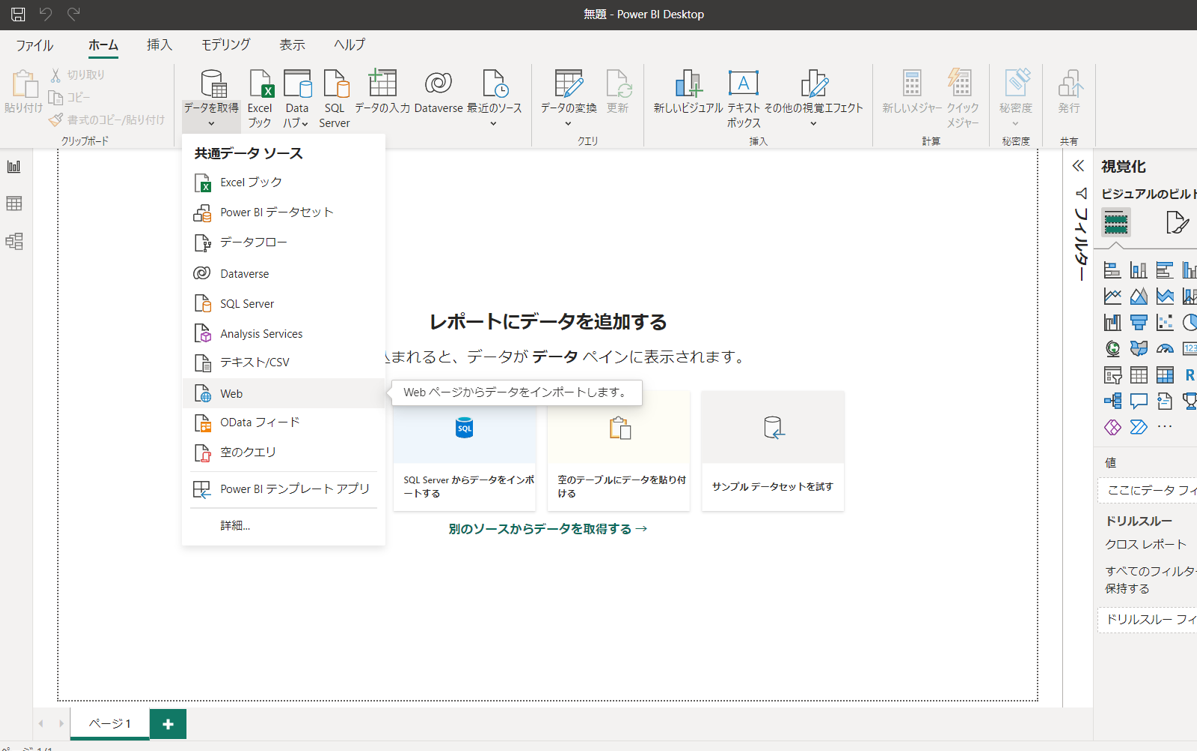Click 書式のコピー/貼り付け format painter
The width and height of the screenshot is (1197, 751).
107,120
